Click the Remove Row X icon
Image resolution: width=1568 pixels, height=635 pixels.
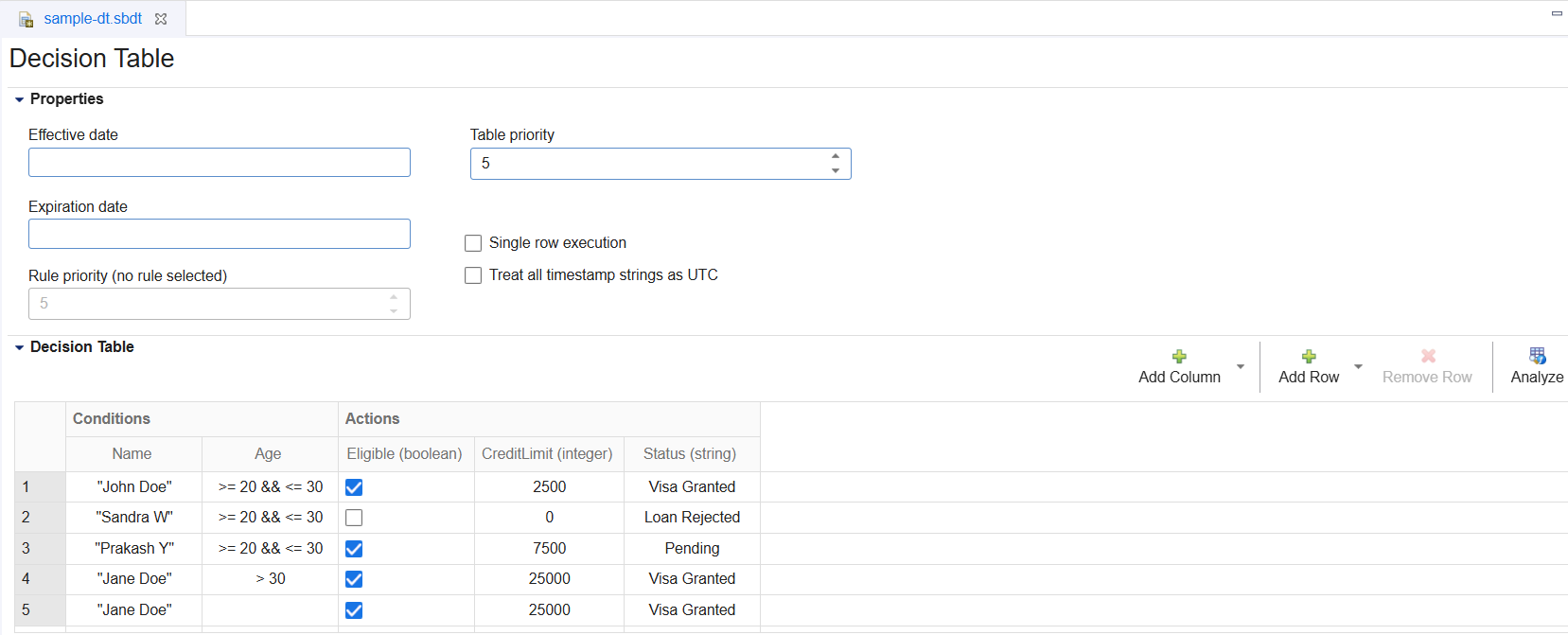coord(1428,356)
